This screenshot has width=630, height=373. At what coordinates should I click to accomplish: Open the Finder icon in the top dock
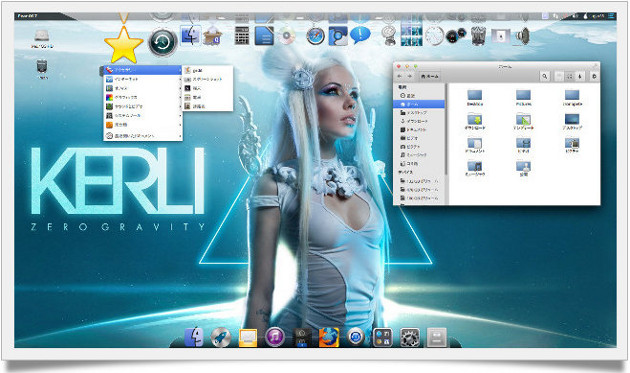click(x=190, y=35)
